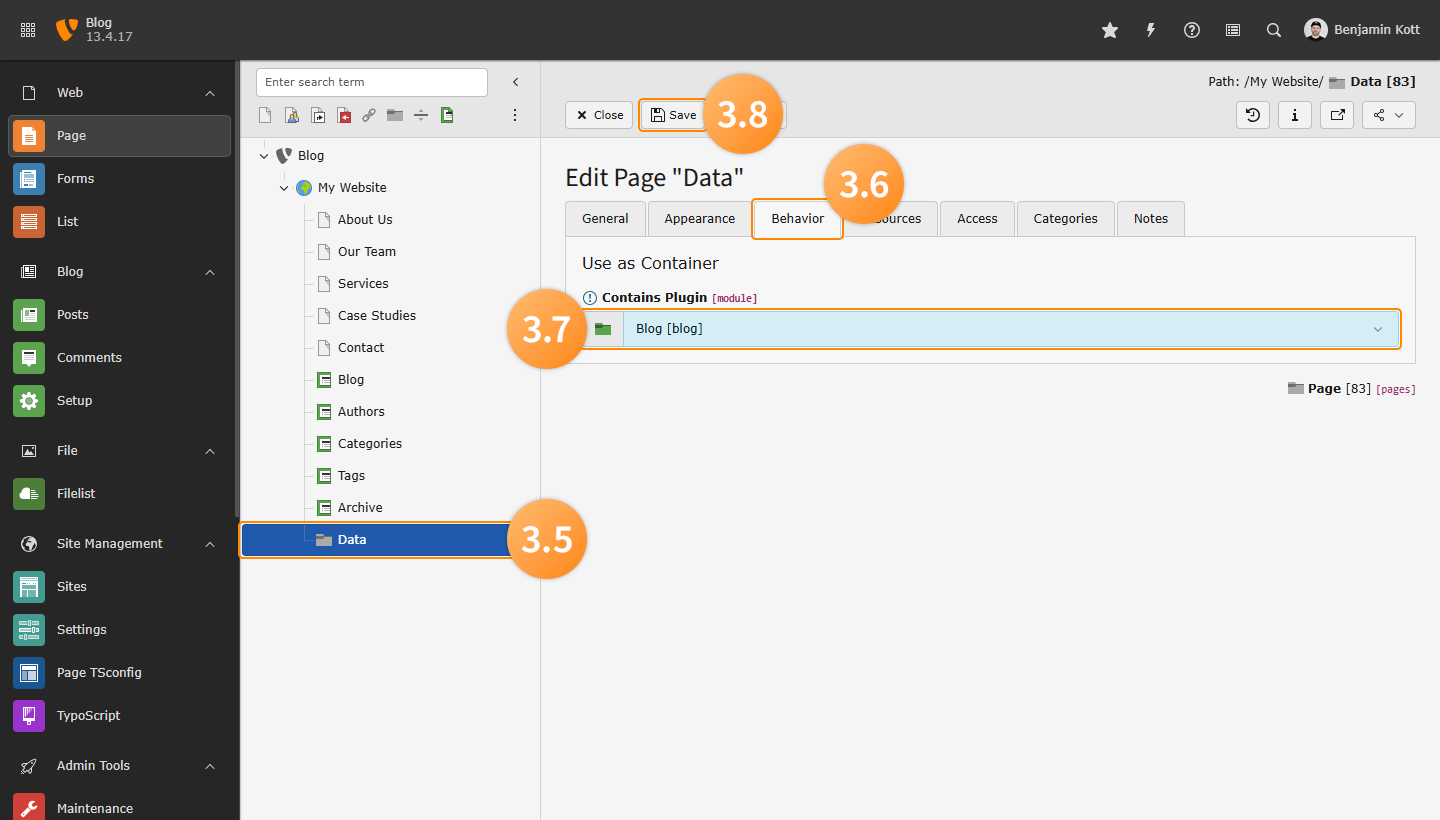Click the view webpage icon button
The width and height of the screenshot is (1440, 820).
[x=1336, y=115]
